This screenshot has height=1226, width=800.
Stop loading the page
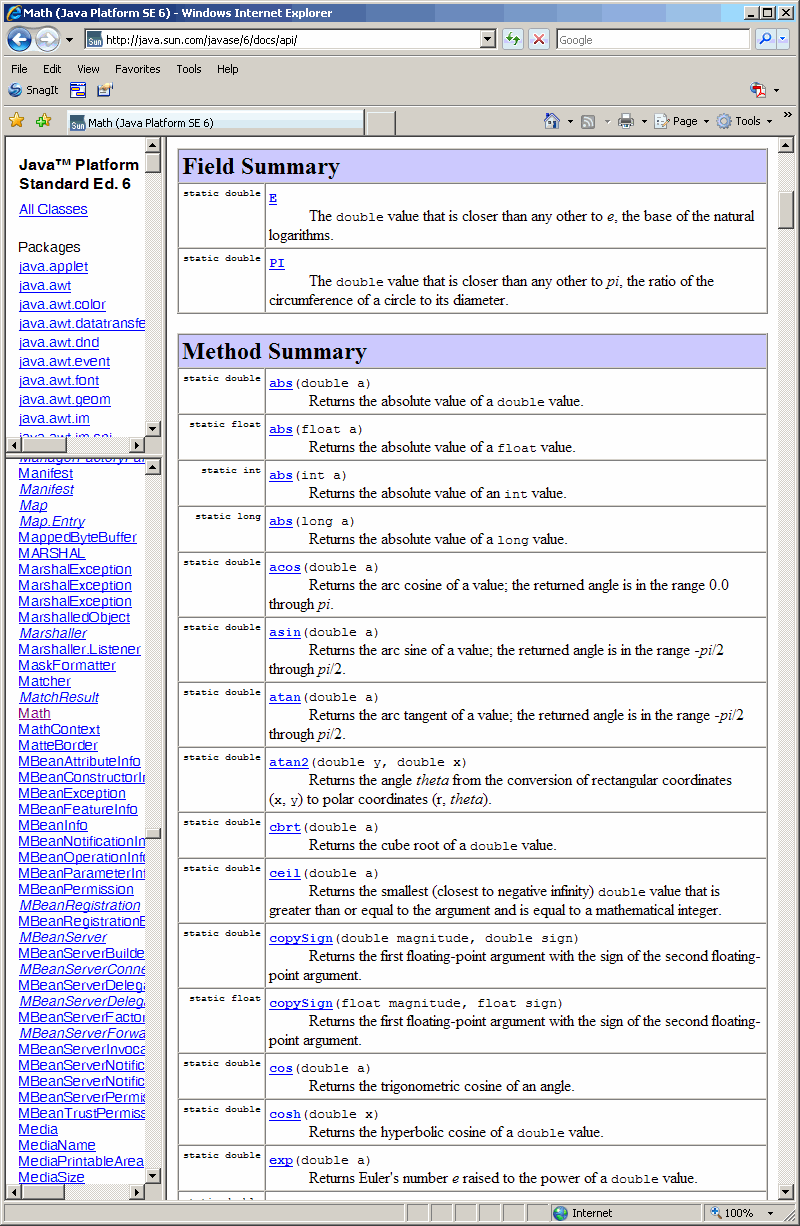point(537,39)
